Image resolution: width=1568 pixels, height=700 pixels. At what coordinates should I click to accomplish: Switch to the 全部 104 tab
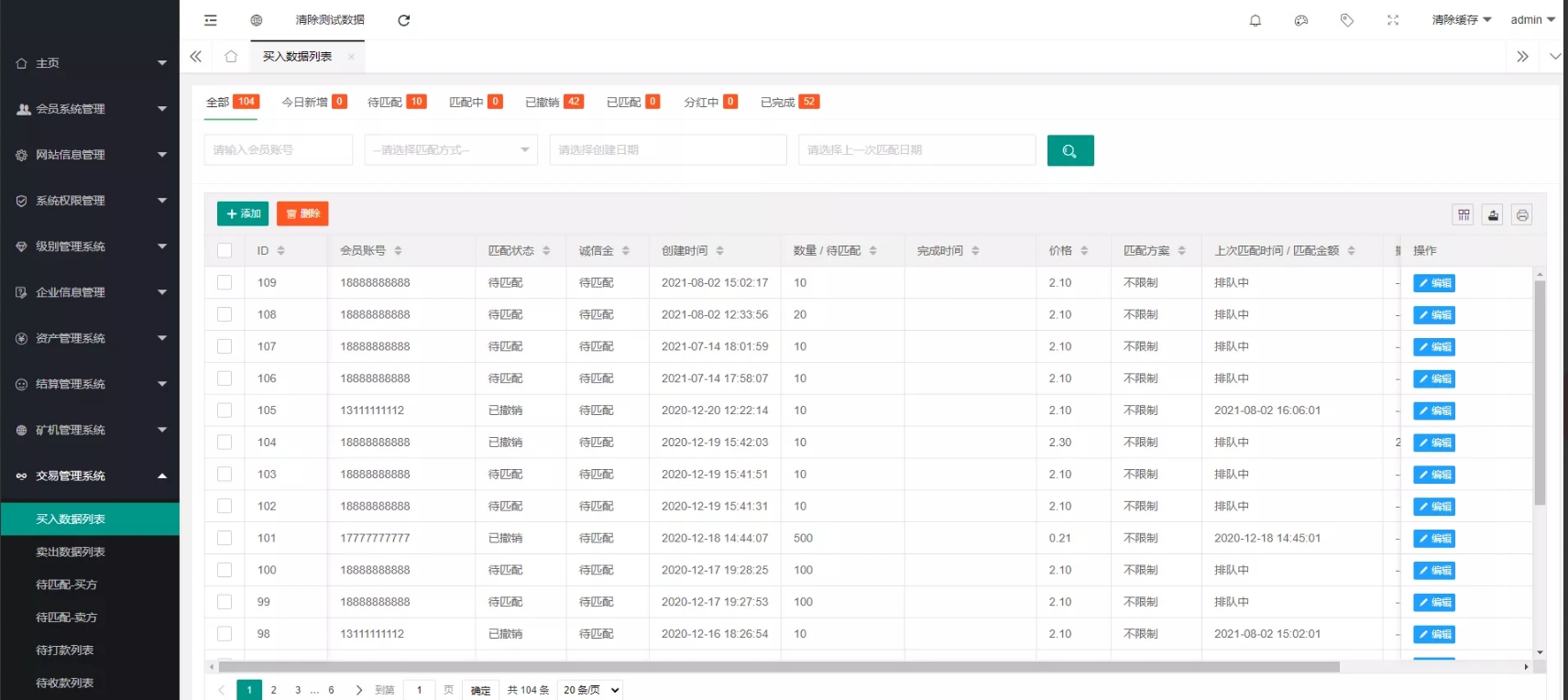pyautogui.click(x=233, y=103)
